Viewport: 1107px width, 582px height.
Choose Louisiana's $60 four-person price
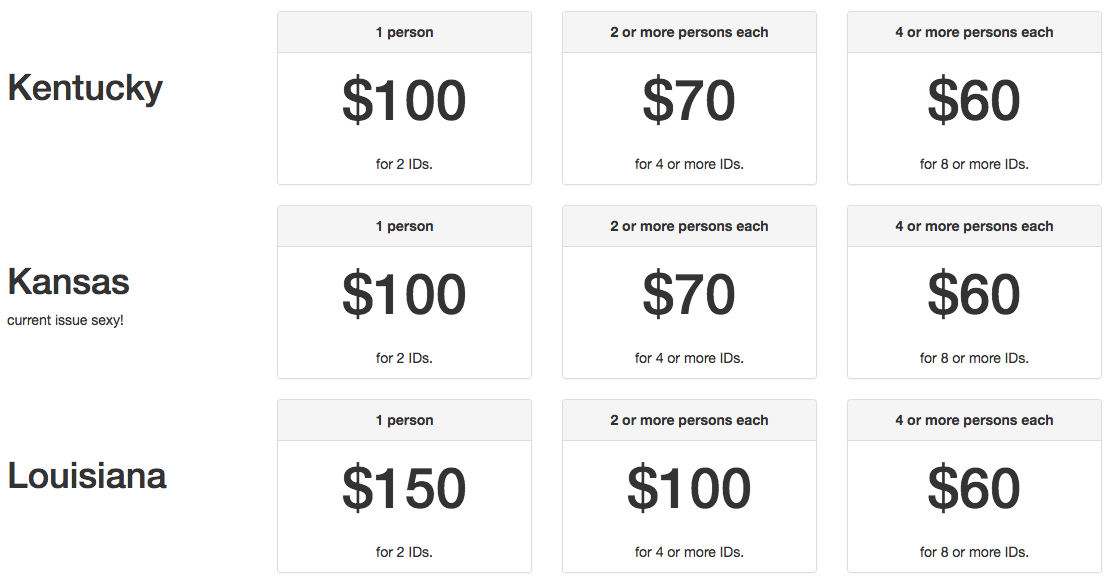[x=974, y=488]
